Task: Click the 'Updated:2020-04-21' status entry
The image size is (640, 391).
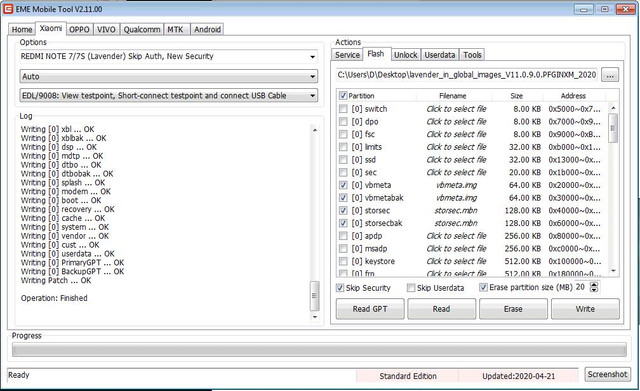Action: [x=518, y=376]
